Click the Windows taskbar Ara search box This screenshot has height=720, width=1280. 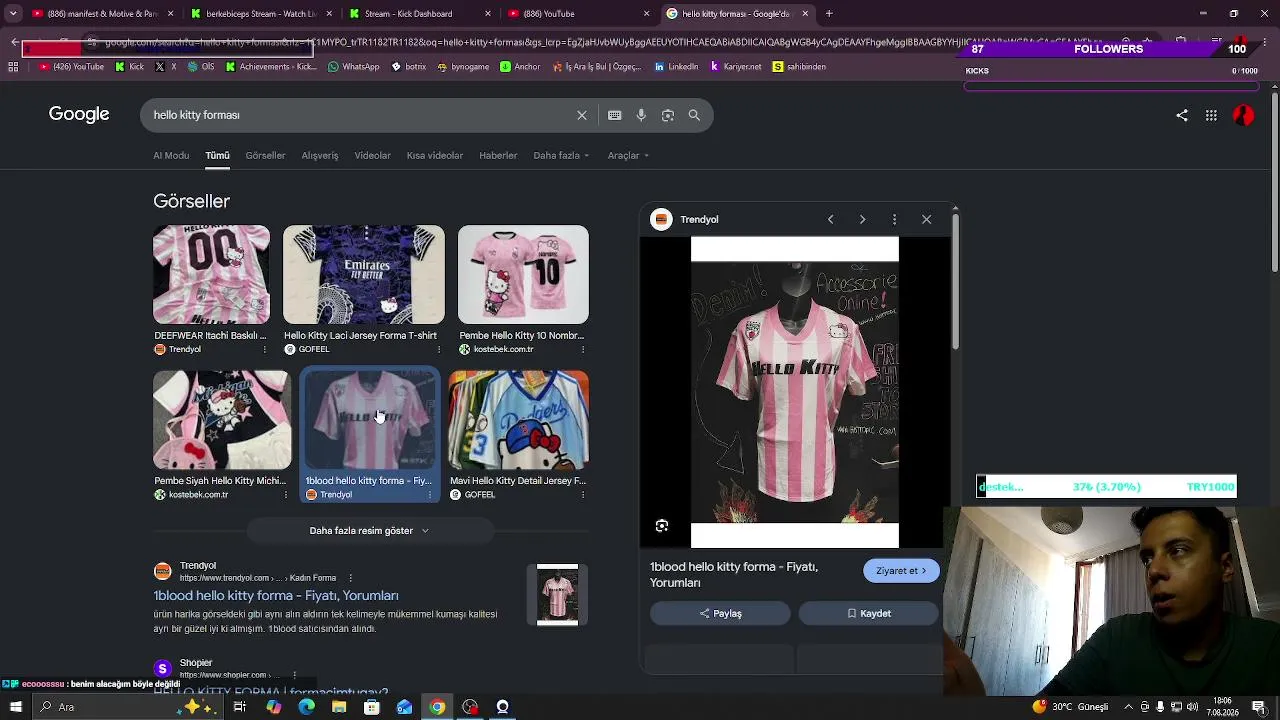[128, 707]
